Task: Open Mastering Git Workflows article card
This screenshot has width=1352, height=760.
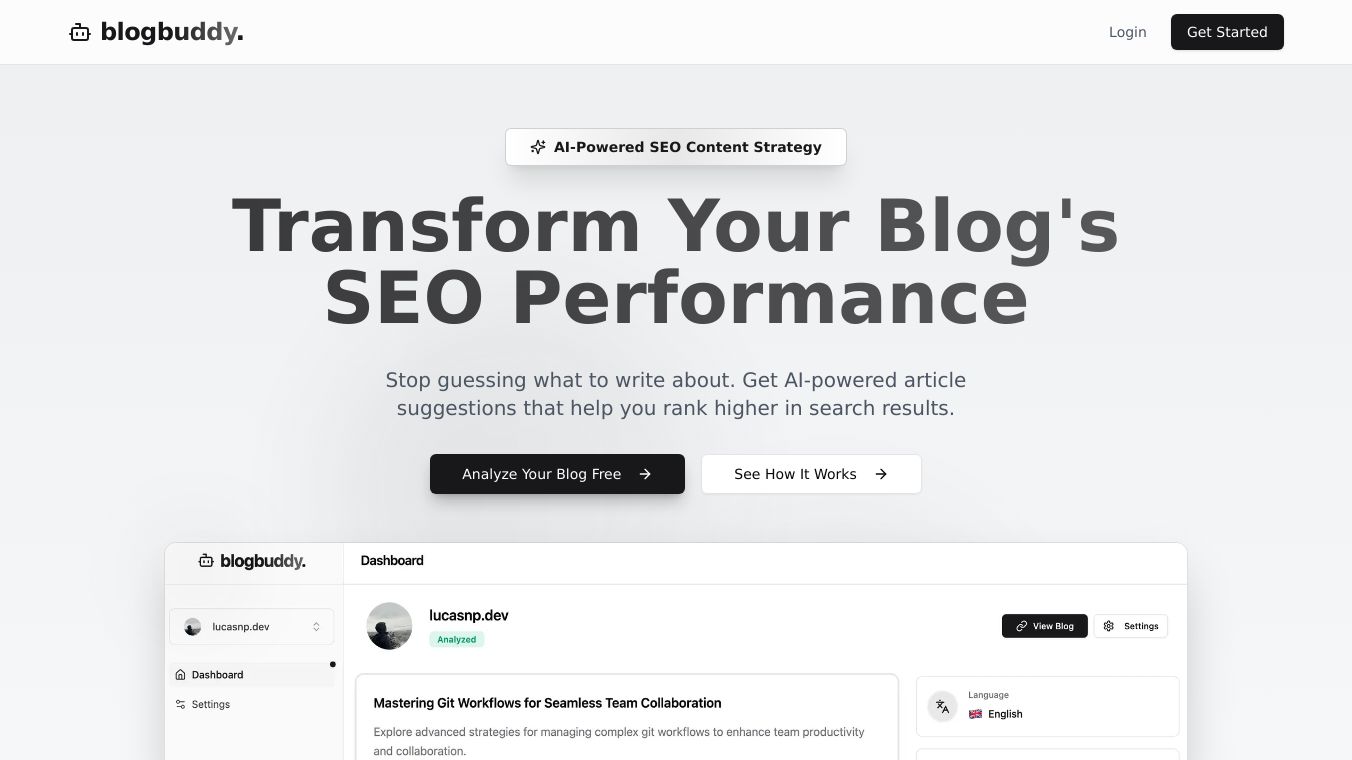Action: [x=627, y=716]
